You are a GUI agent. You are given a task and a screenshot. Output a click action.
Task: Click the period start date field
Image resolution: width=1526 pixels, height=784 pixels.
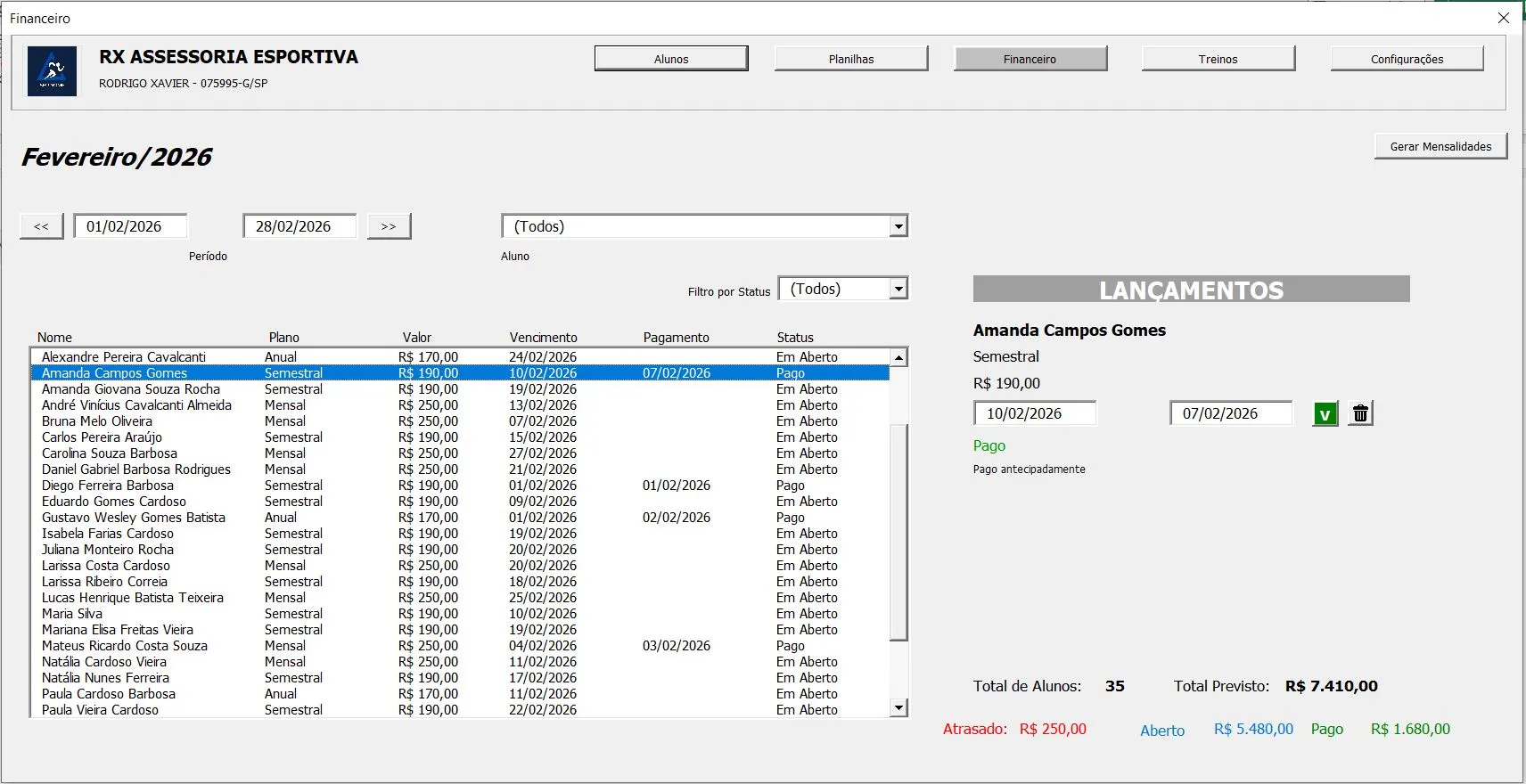pos(130,226)
